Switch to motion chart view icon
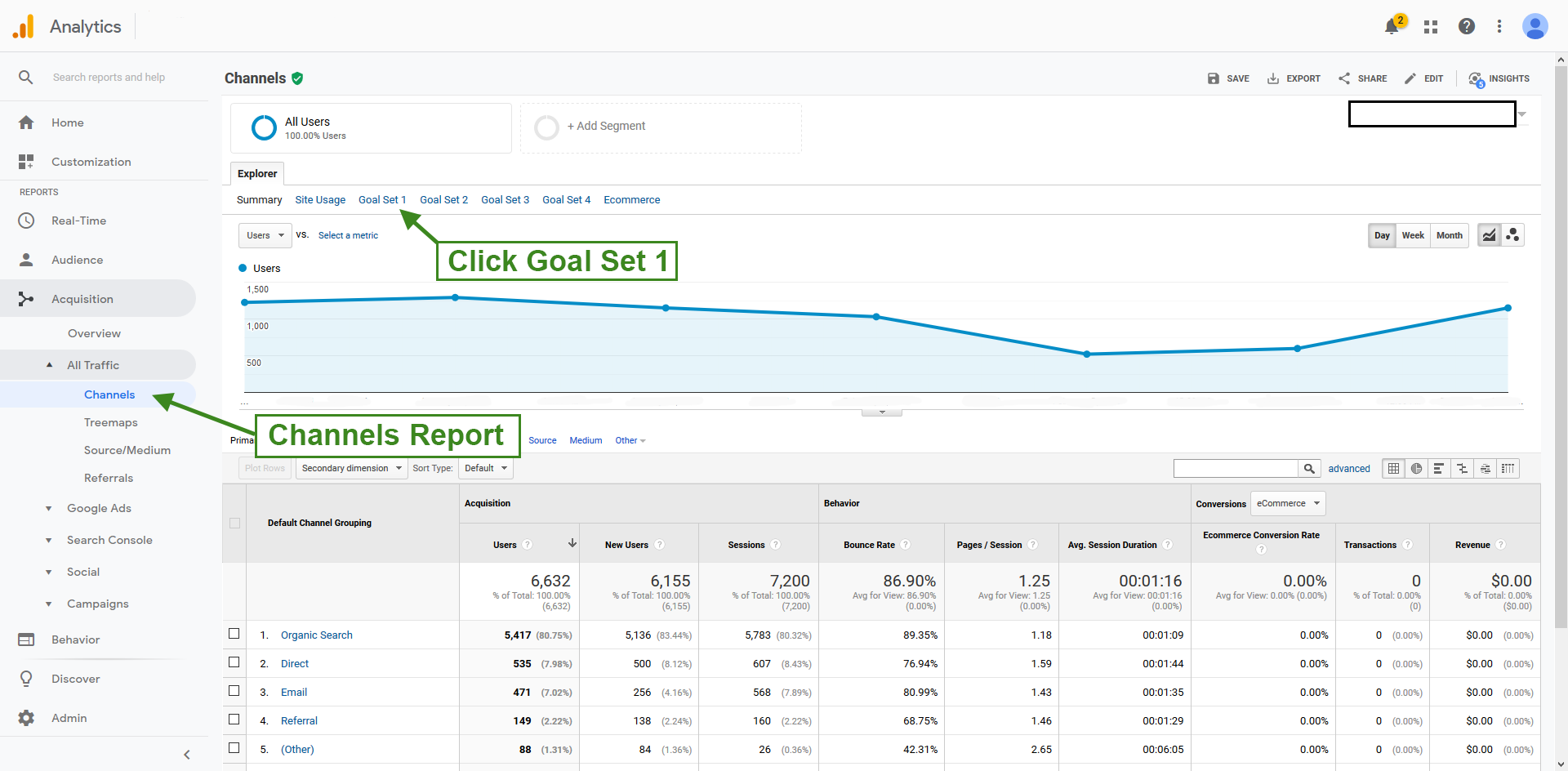Viewport: 1568px width, 771px height. point(1512,235)
